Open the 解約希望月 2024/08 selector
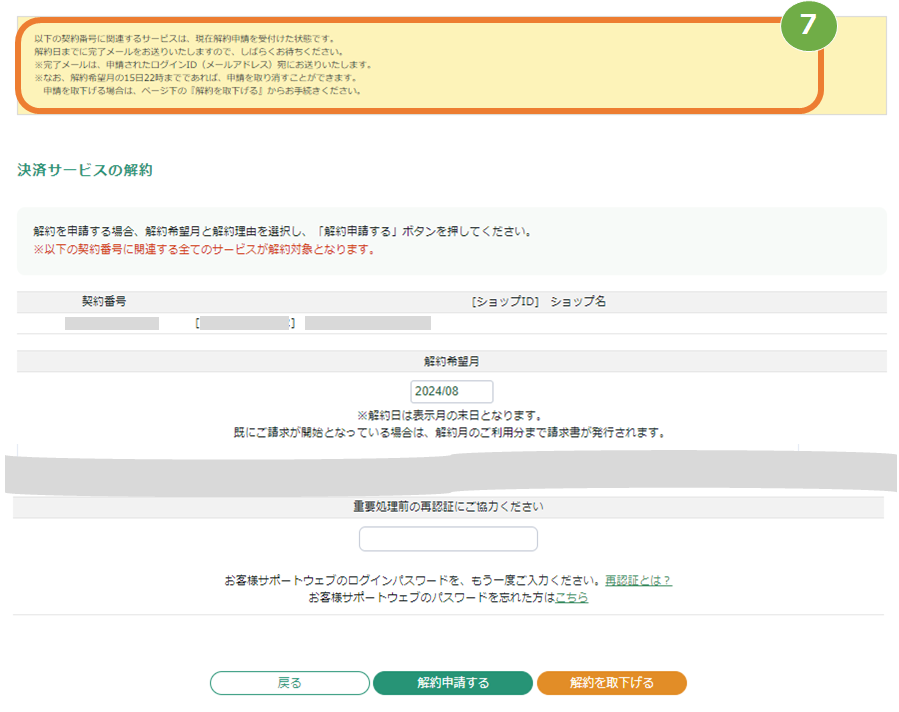The height and width of the screenshot is (712, 899). click(452, 392)
